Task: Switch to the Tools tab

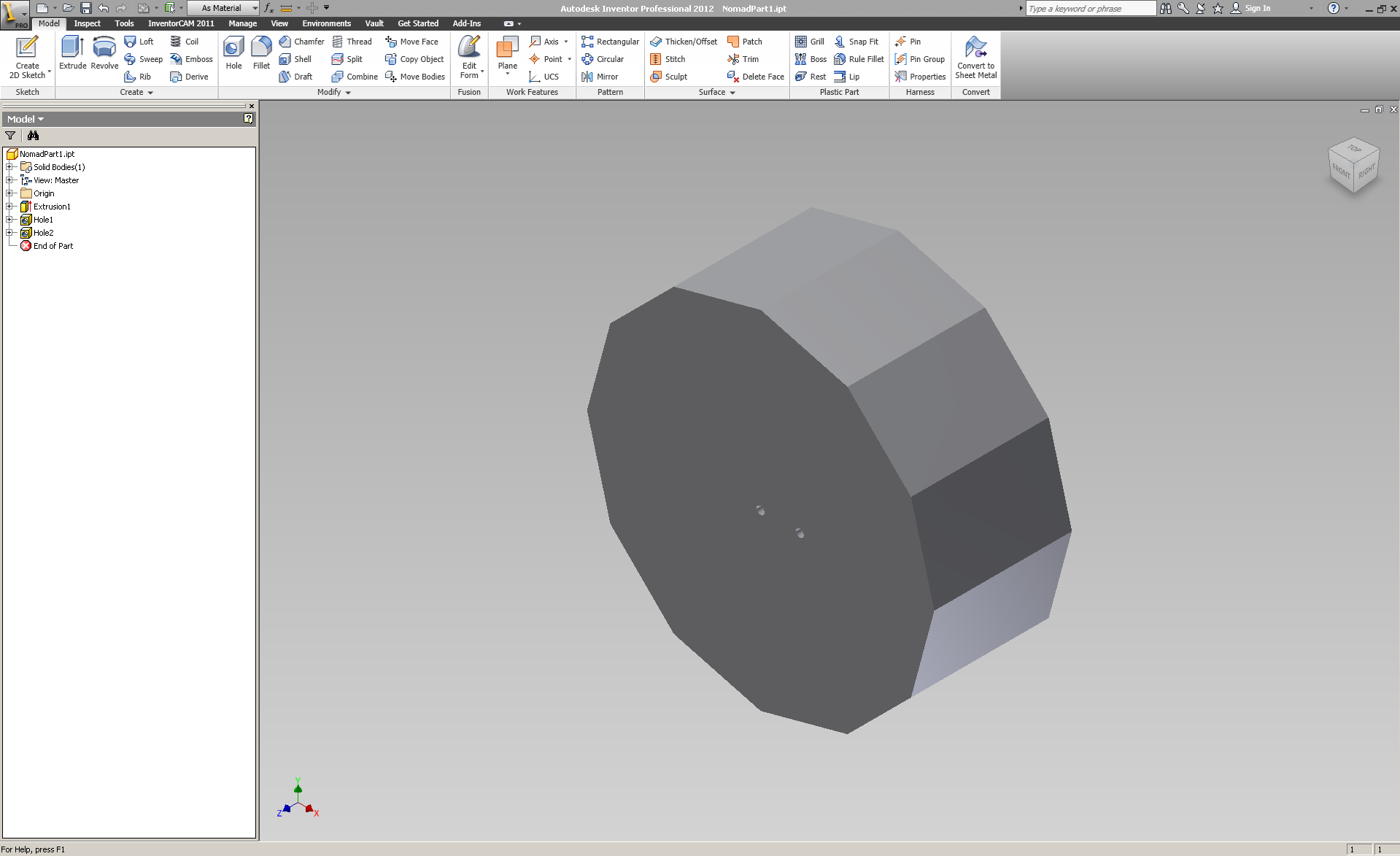Action: tap(124, 23)
